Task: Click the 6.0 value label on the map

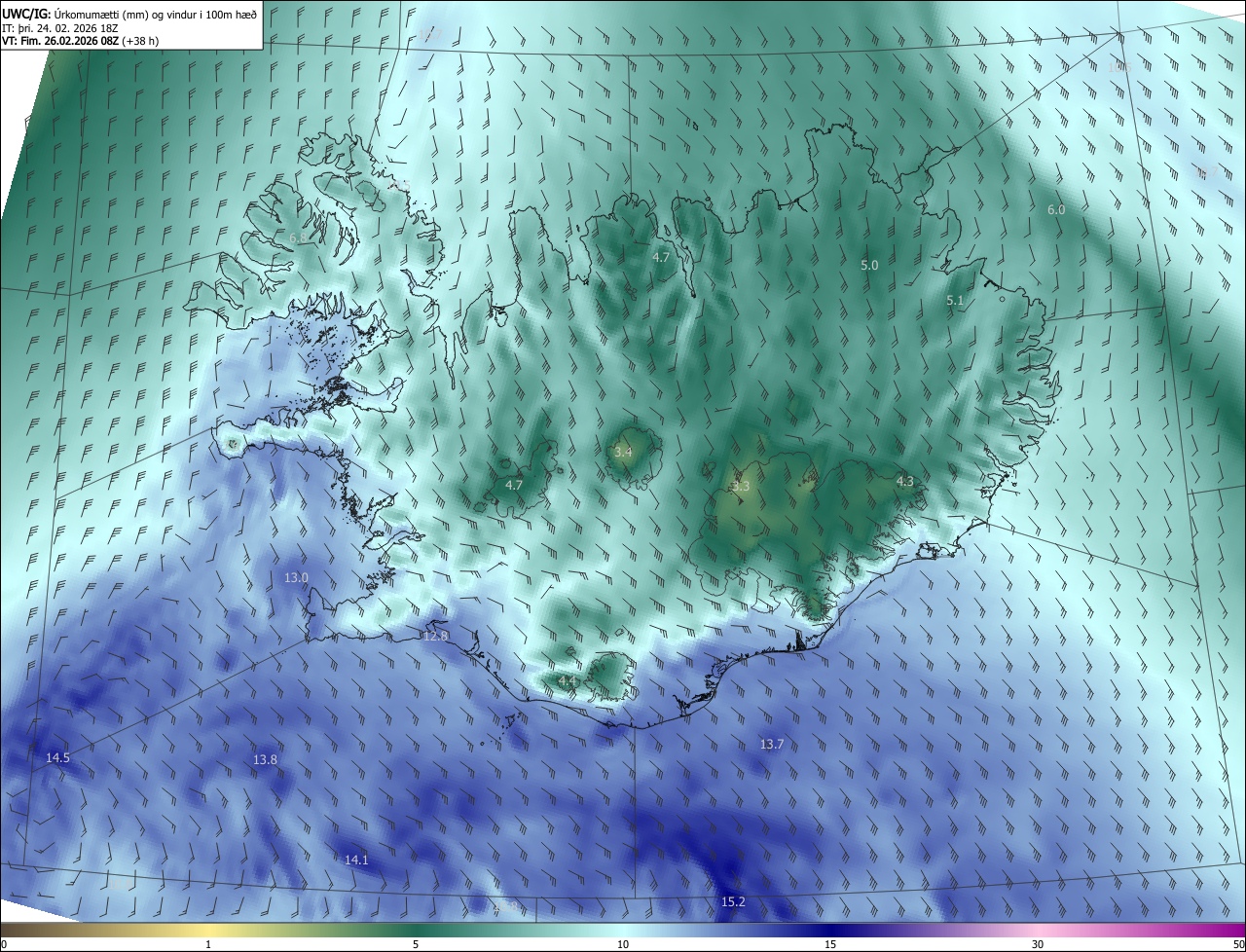Action: pos(1056,209)
